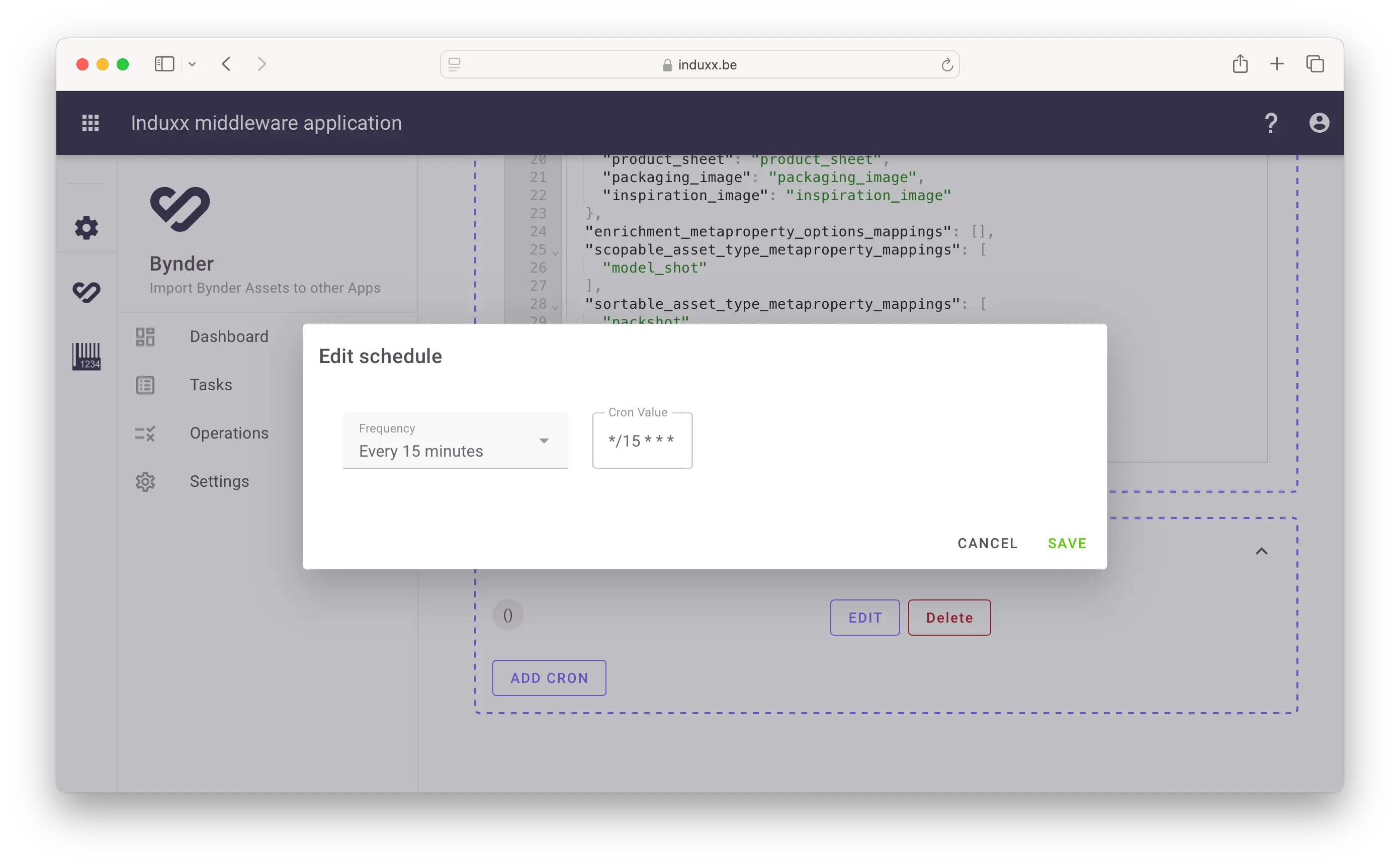This screenshot has width=1400, height=867.
Task: Go to Tasks in sidebar menu
Action: (x=210, y=385)
